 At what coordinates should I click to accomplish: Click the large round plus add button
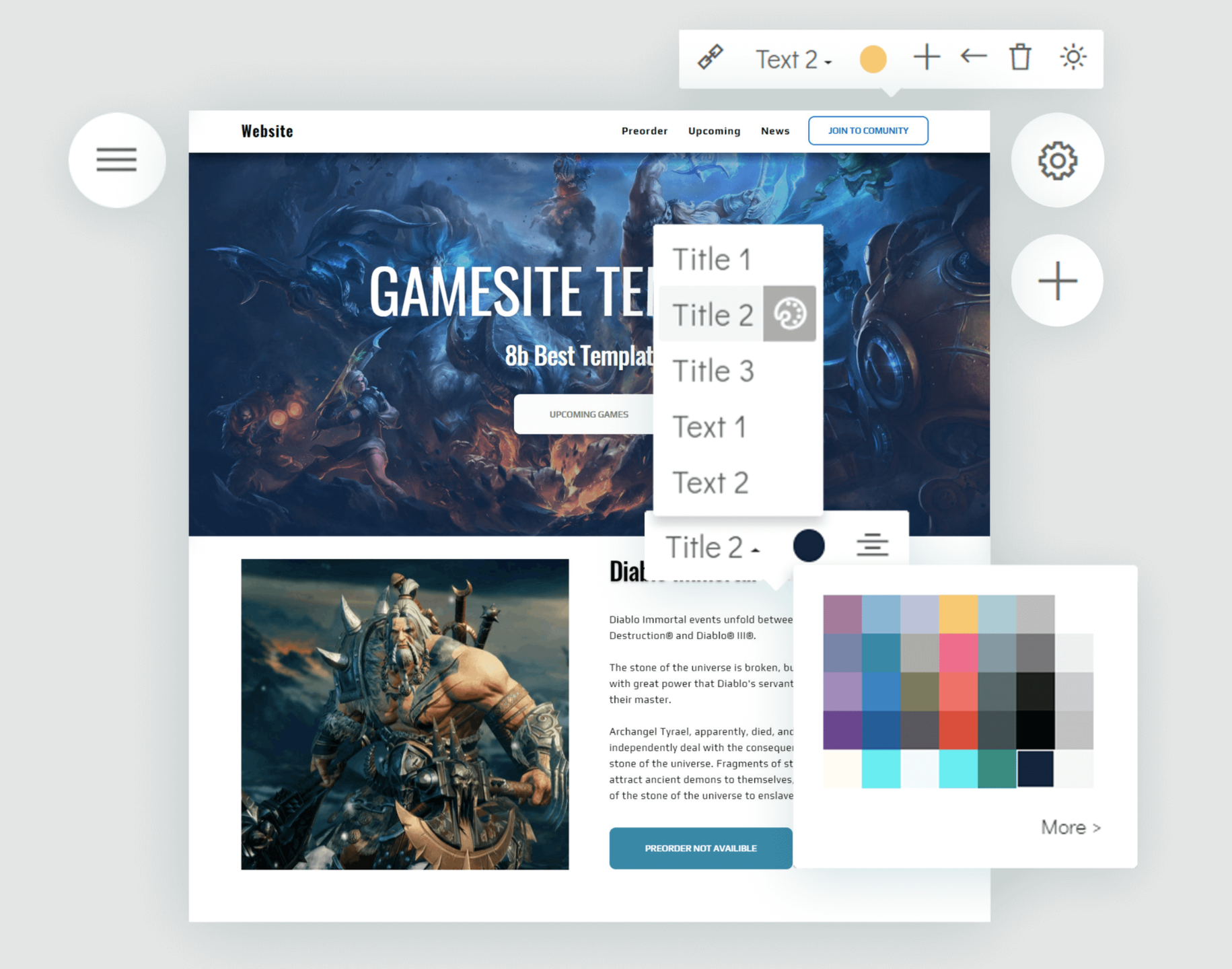[x=1057, y=281]
